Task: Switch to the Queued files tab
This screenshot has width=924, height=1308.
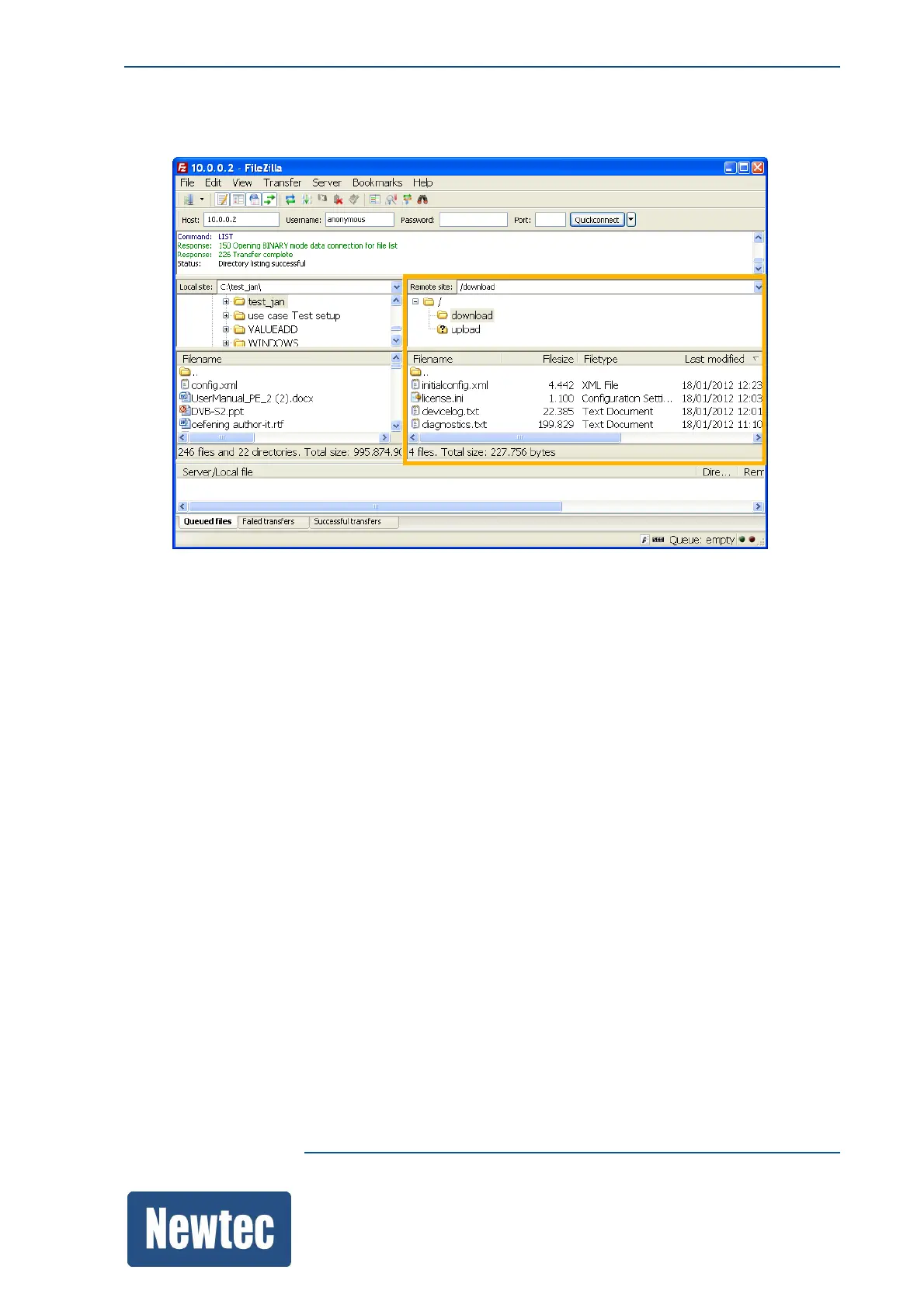Action: pos(207,522)
